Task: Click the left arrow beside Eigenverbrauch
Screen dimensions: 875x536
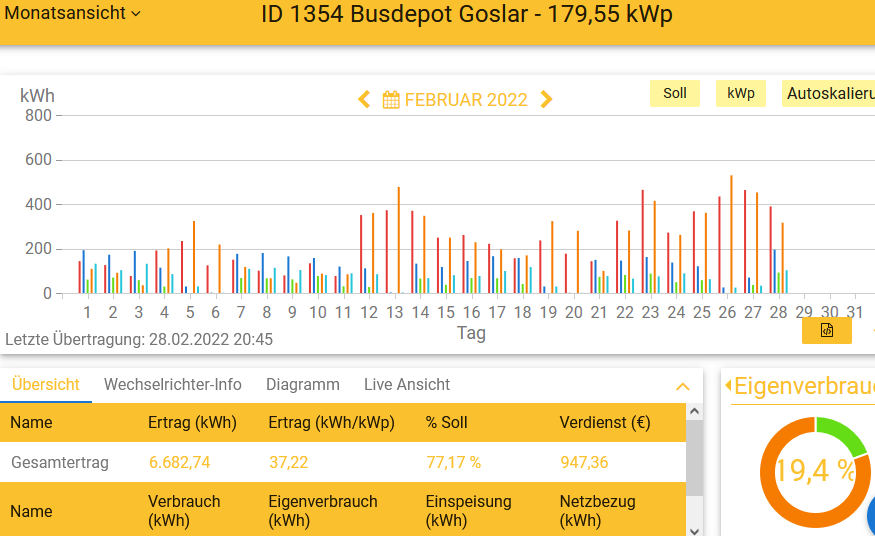Action: click(x=728, y=385)
